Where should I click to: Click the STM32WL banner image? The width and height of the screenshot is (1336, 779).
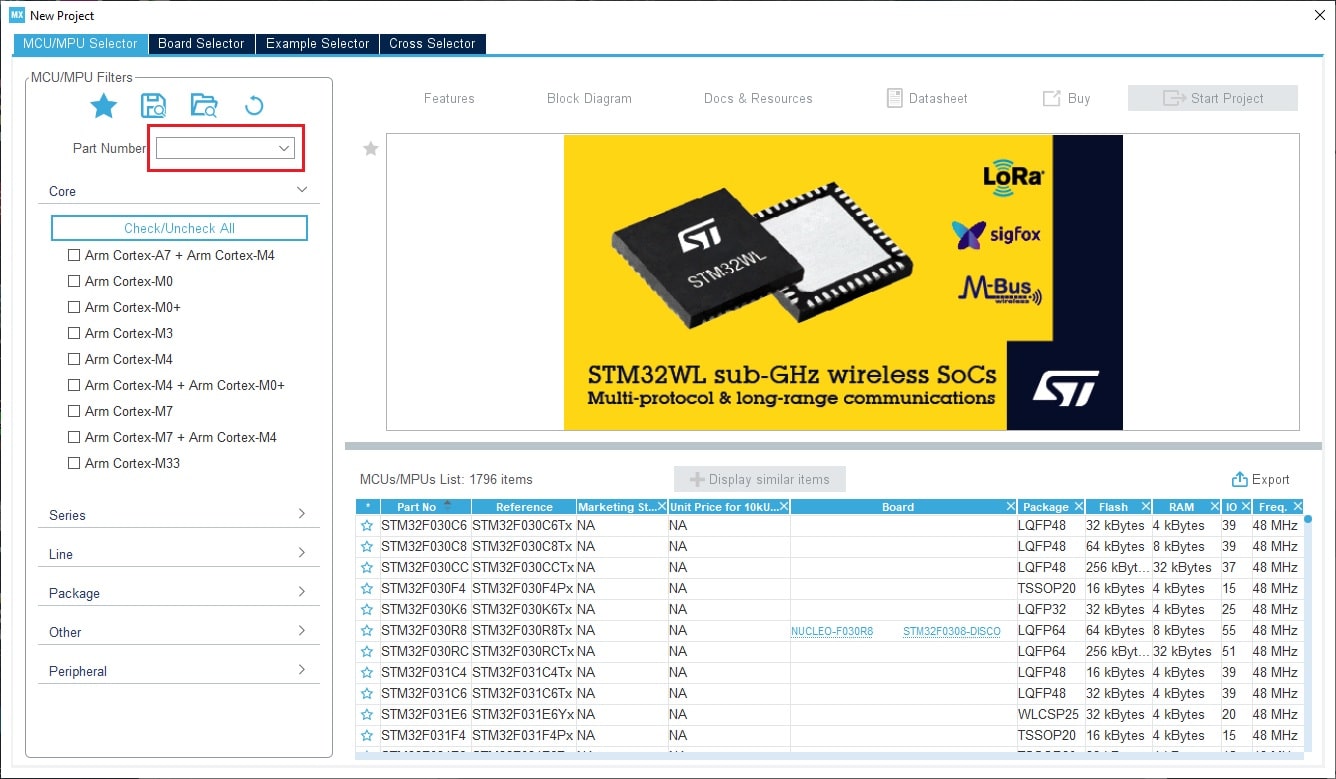click(x=843, y=282)
